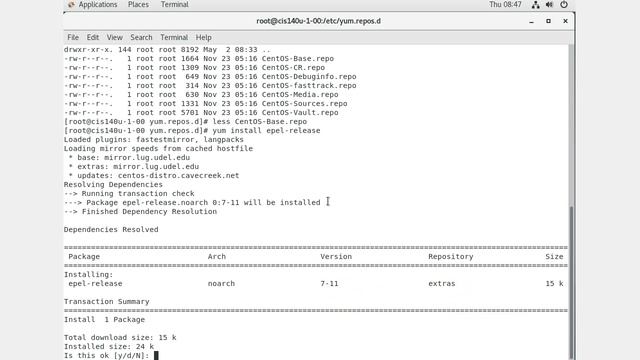Click the network connection status icon

click(536, 4)
